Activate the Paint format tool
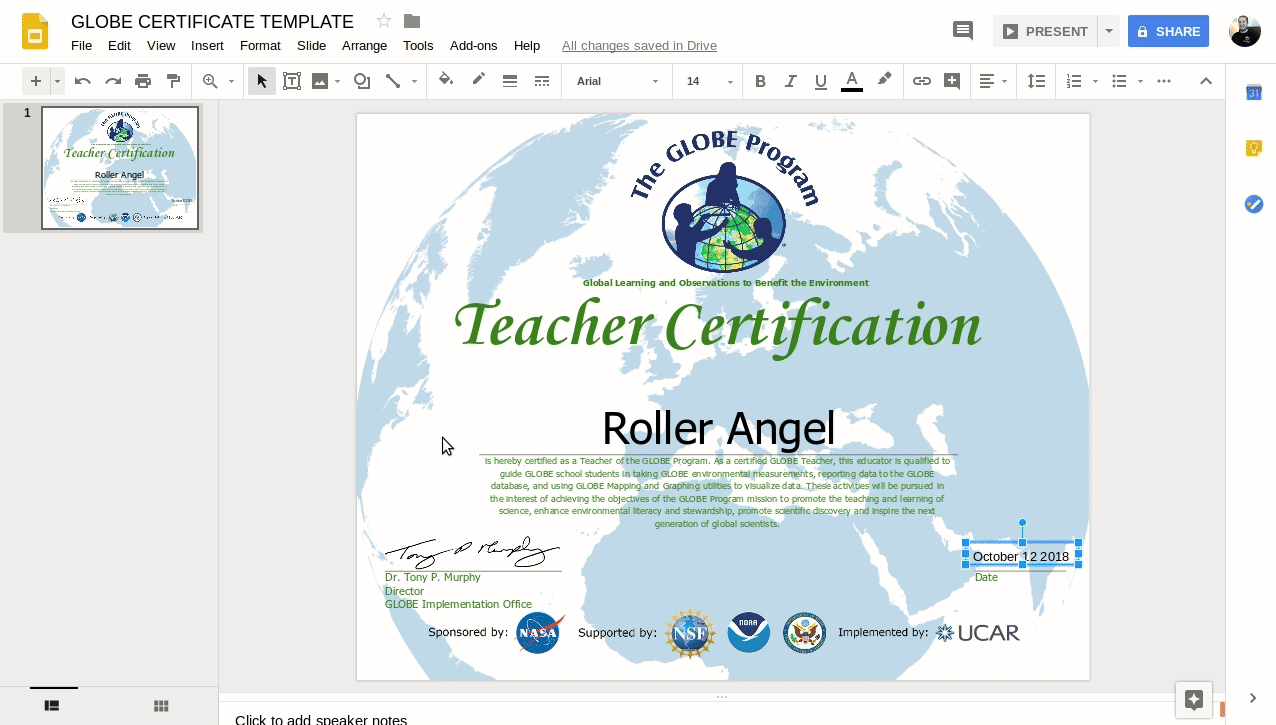 (173, 81)
